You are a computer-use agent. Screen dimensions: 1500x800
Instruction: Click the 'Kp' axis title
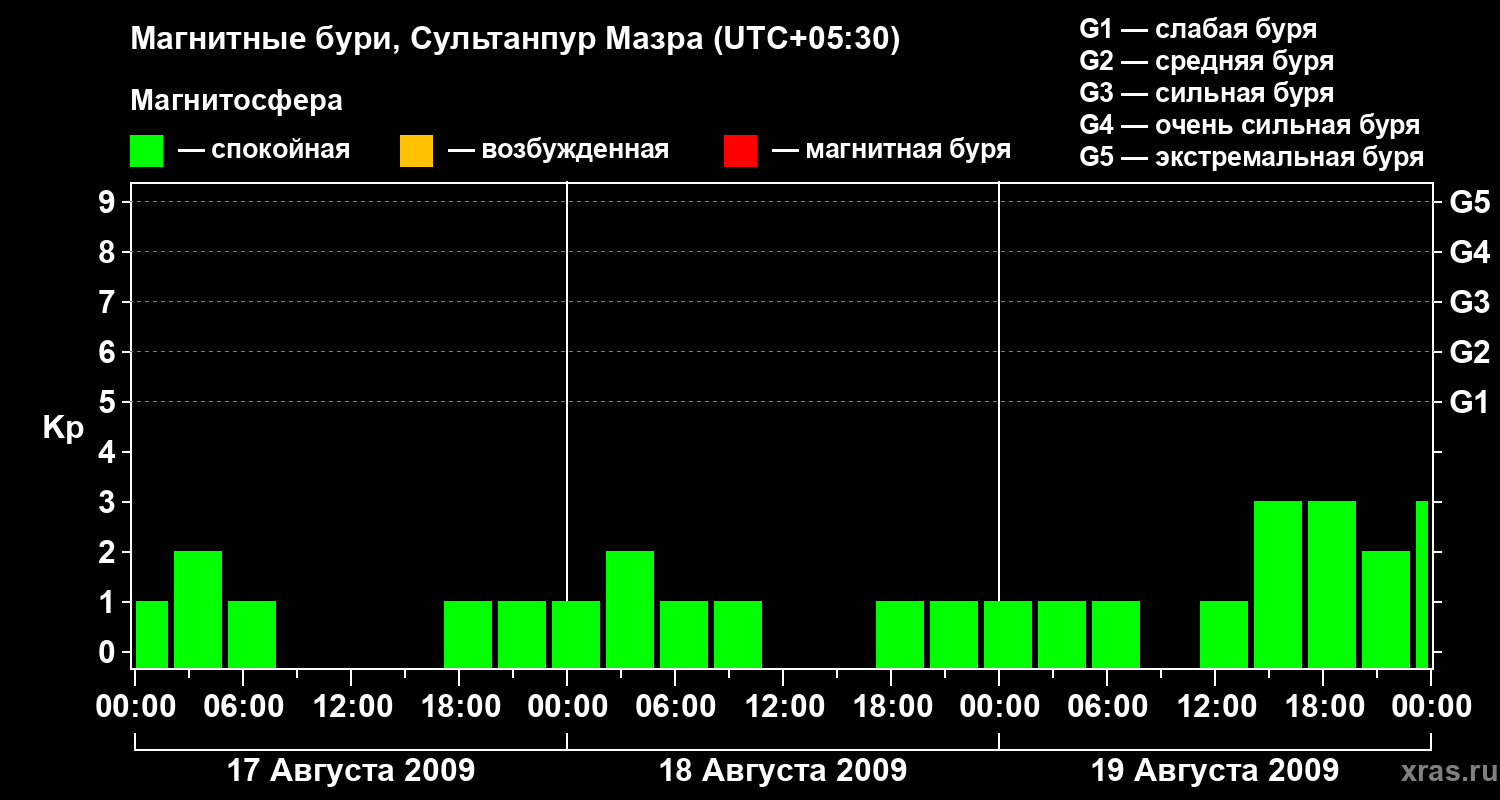pos(63,428)
